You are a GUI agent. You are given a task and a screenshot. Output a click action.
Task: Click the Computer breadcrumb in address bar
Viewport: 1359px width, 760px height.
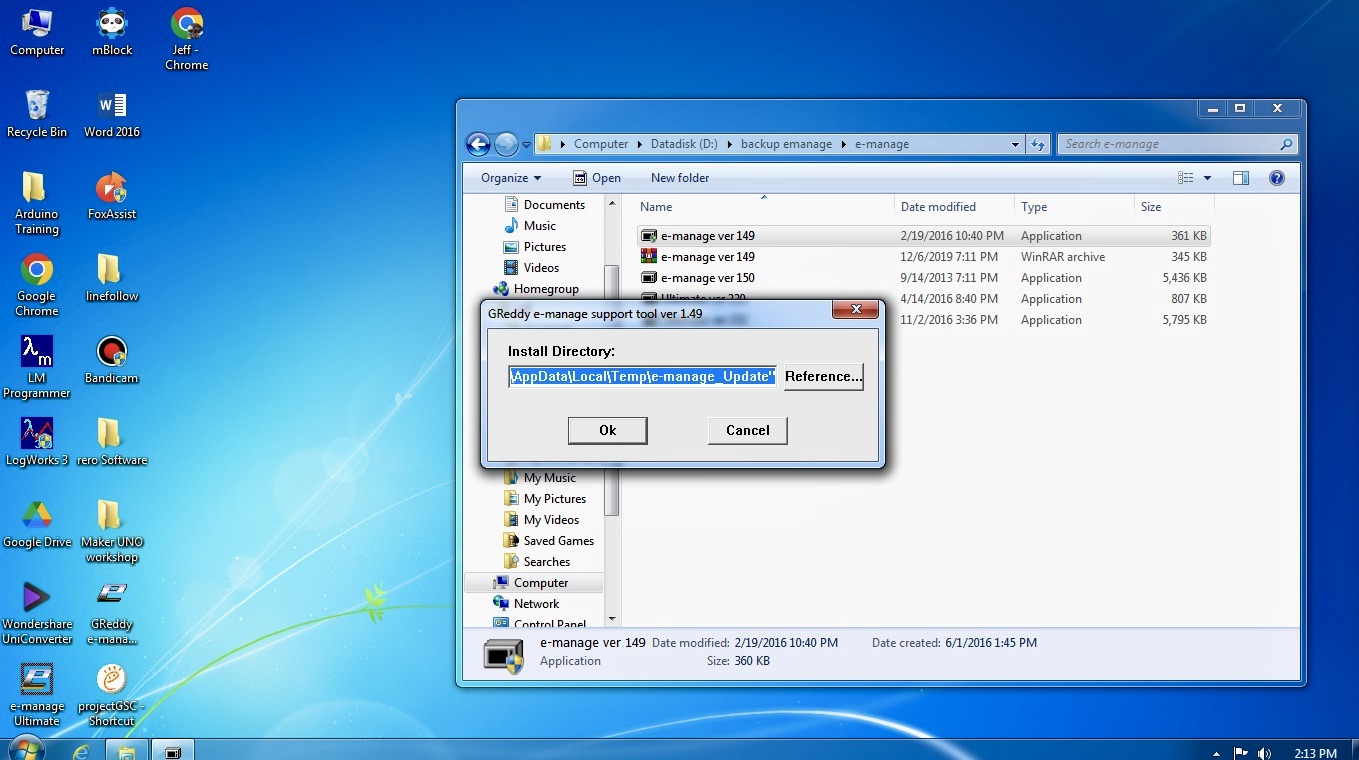(601, 144)
